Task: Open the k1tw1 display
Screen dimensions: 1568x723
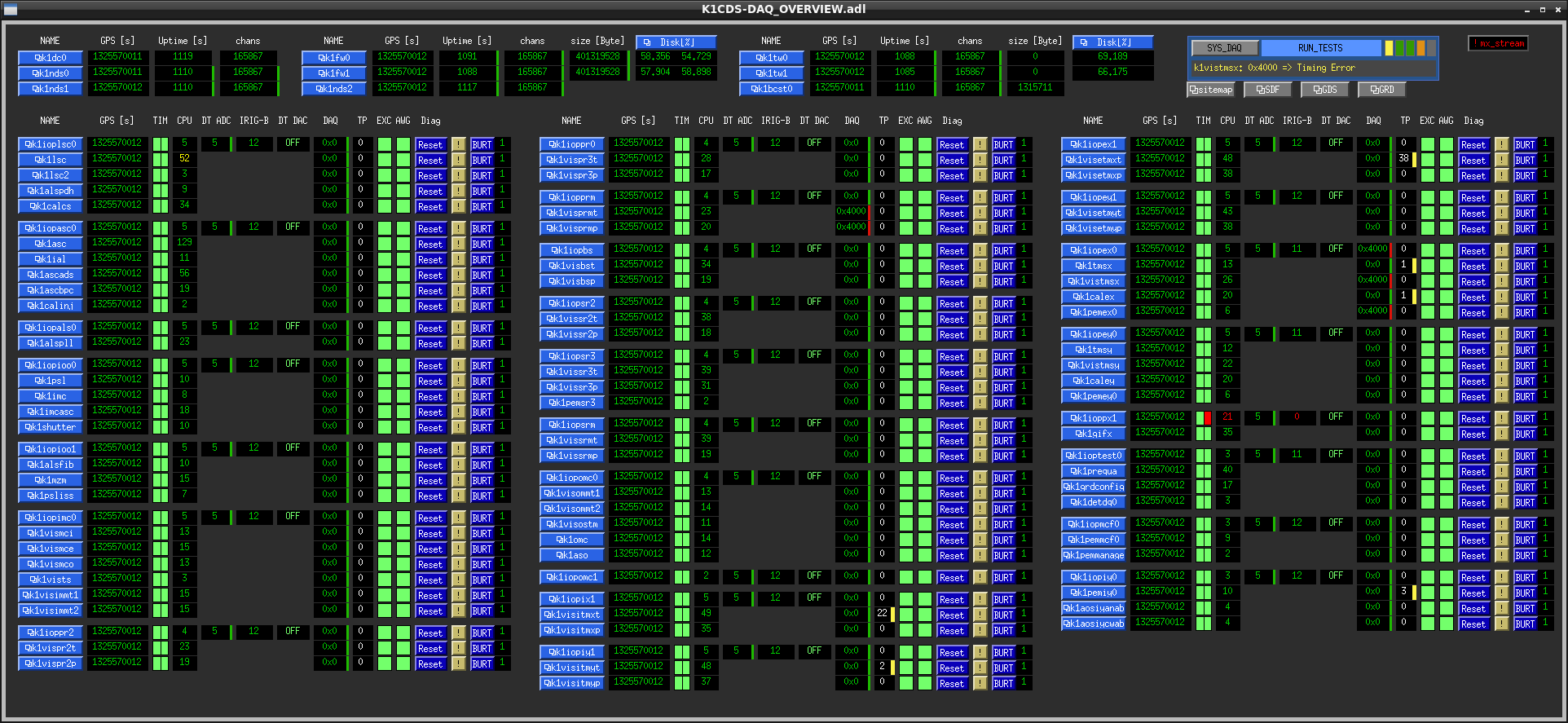Action: [x=771, y=73]
